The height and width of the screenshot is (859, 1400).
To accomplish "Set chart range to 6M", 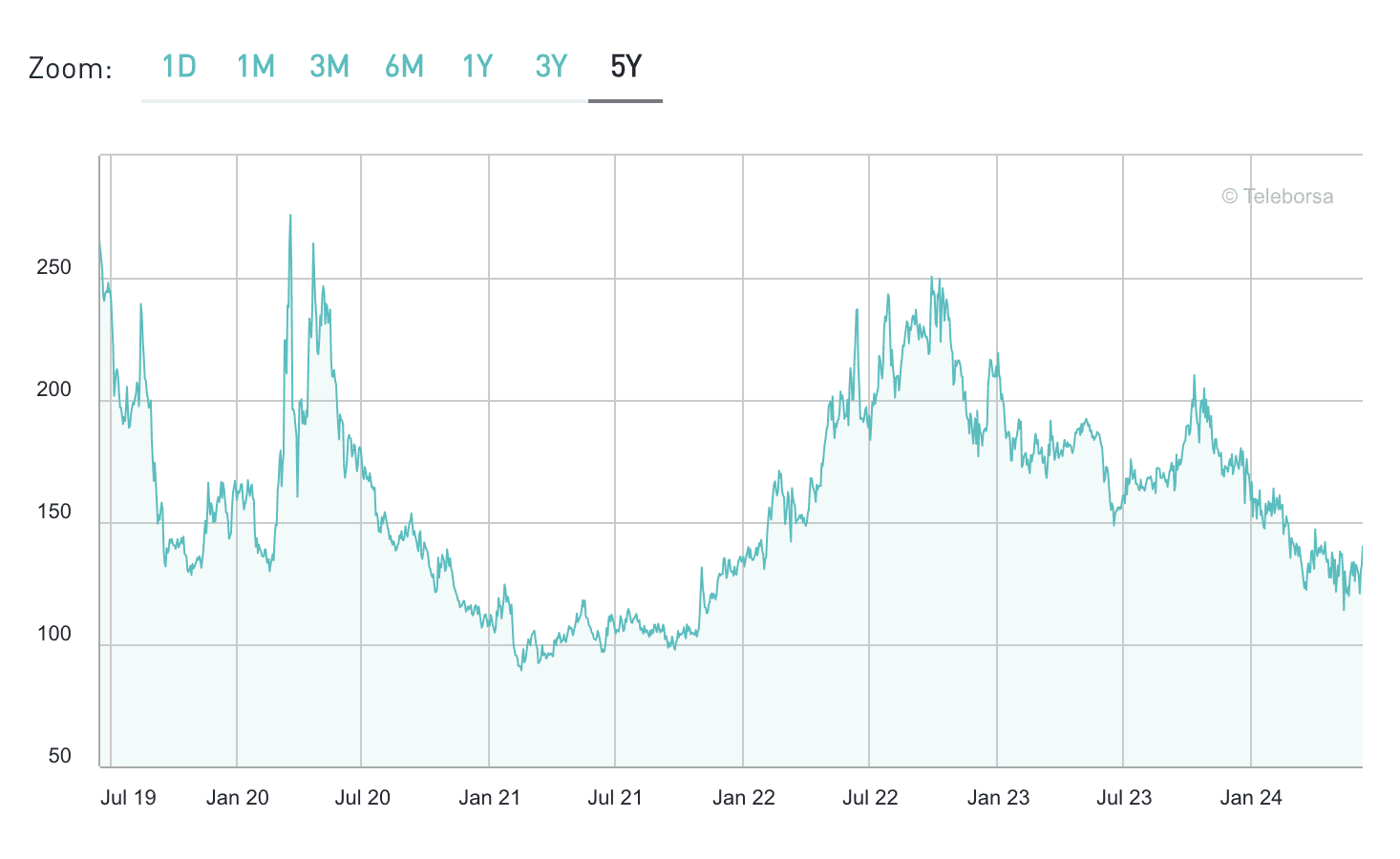I will point(404,67).
